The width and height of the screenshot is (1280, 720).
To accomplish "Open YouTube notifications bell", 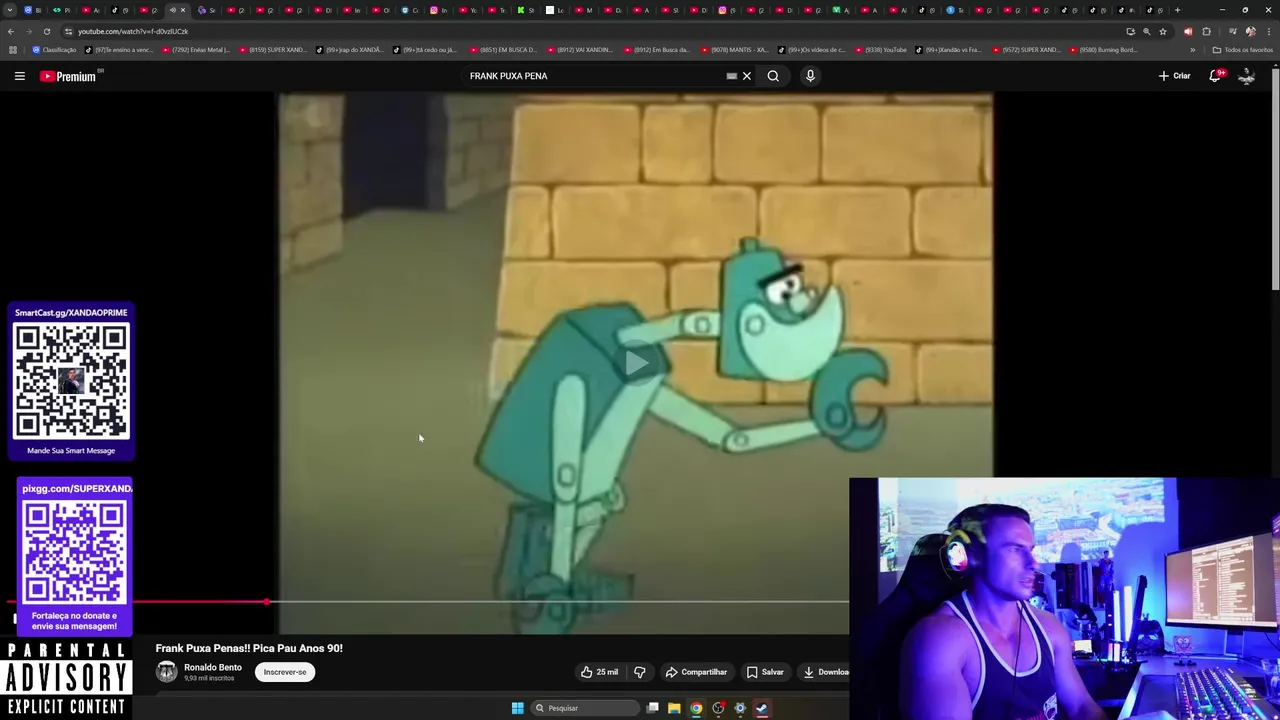I will click(1216, 76).
